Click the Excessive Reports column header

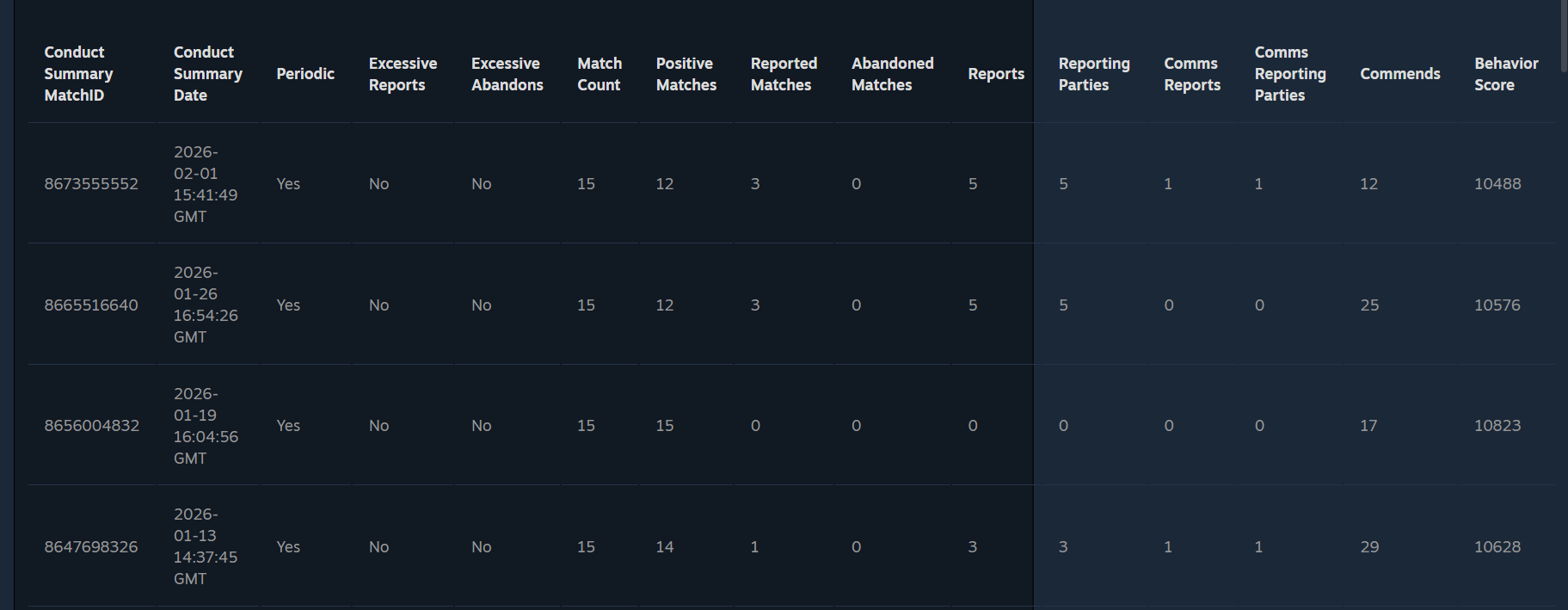coord(403,74)
